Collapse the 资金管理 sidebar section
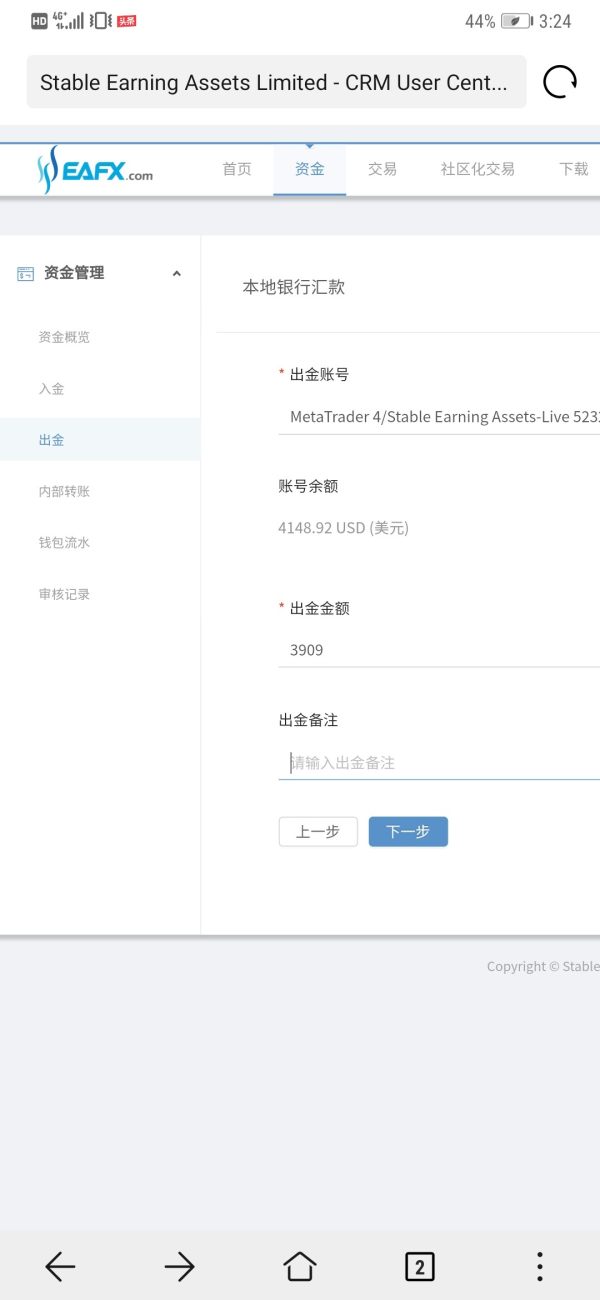 click(x=176, y=274)
